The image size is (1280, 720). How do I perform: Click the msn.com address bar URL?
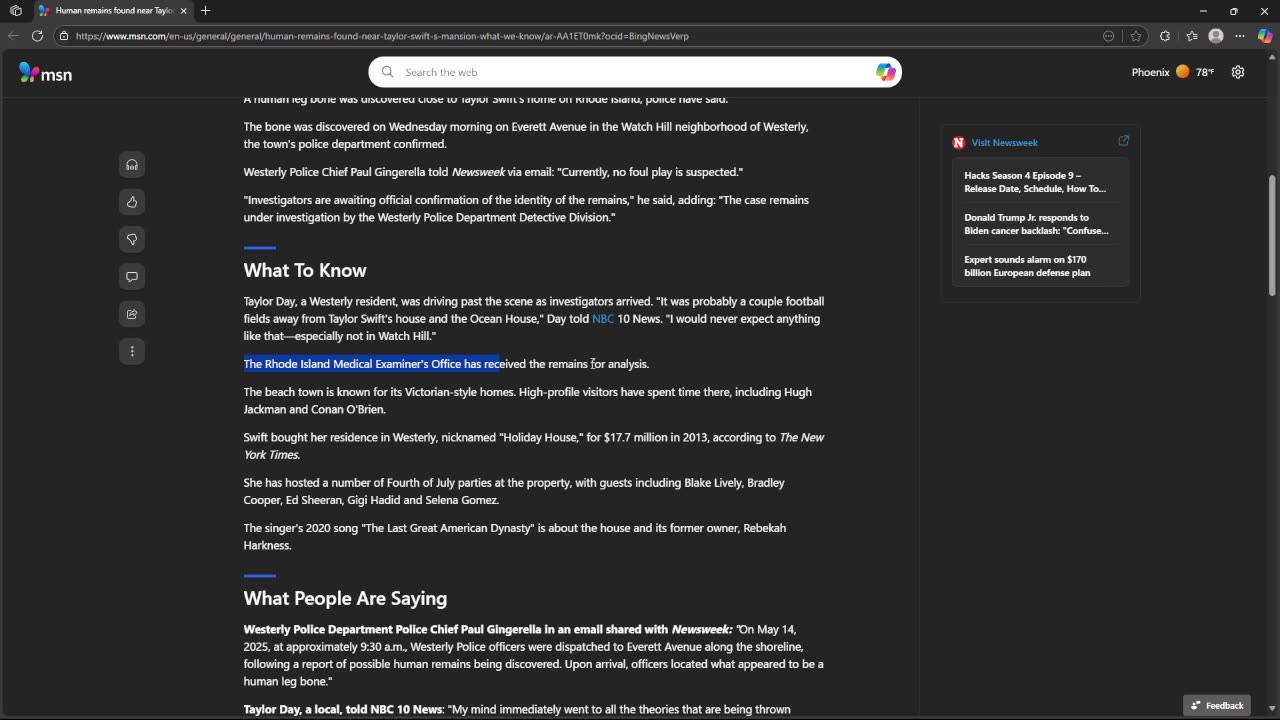(x=382, y=36)
